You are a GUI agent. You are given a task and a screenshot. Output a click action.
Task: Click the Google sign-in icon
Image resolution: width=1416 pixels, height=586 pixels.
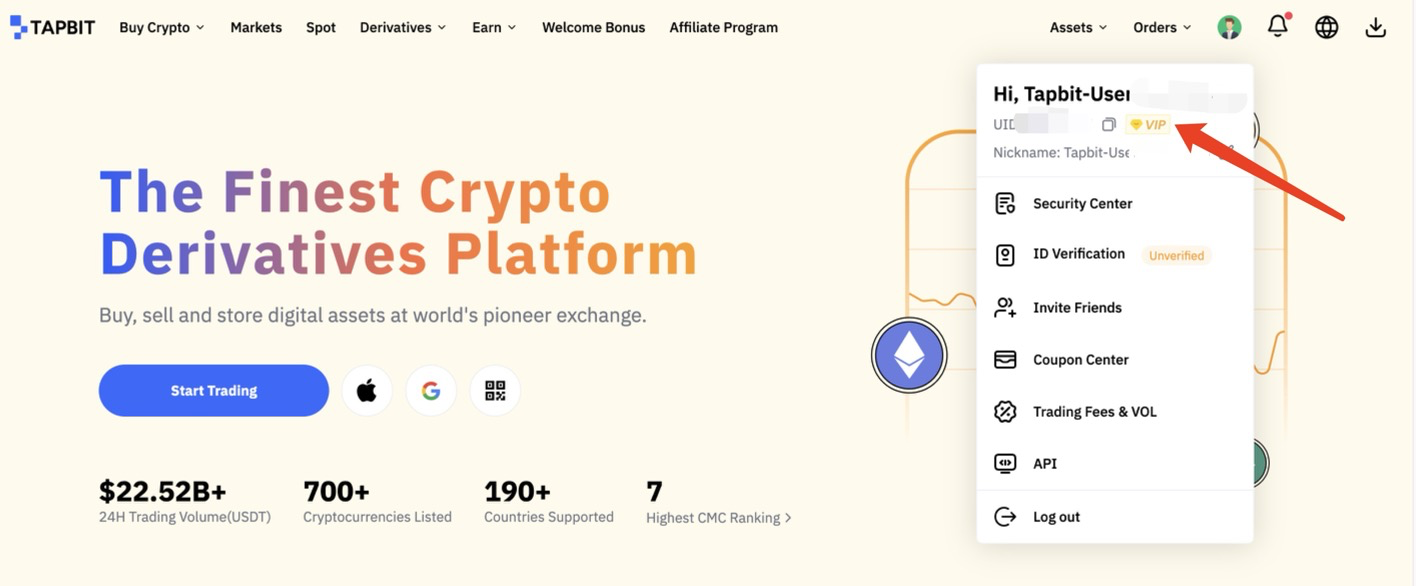[431, 391]
